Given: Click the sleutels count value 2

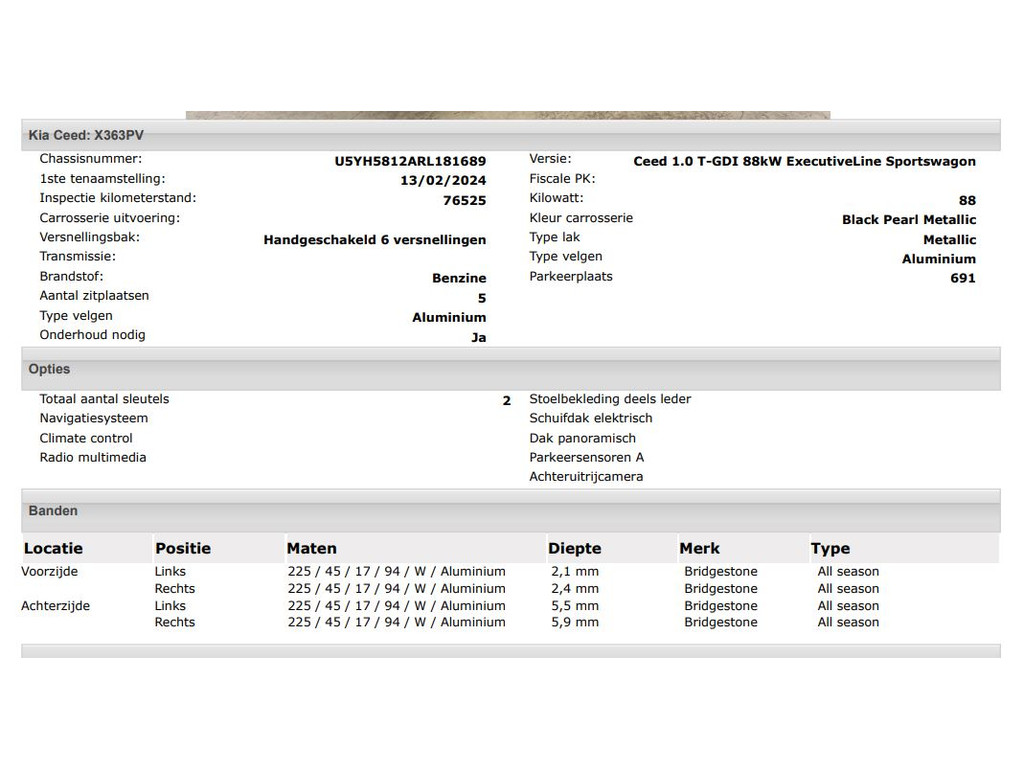Looking at the screenshot, I should [x=507, y=401].
